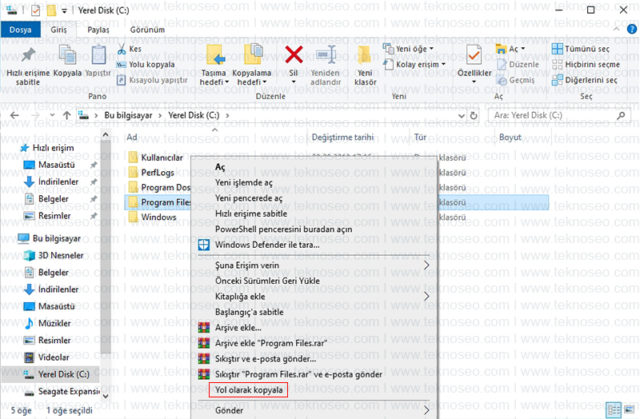Create Yeni klasör new folder
The width and height of the screenshot is (640, 419).
point(364,65)
